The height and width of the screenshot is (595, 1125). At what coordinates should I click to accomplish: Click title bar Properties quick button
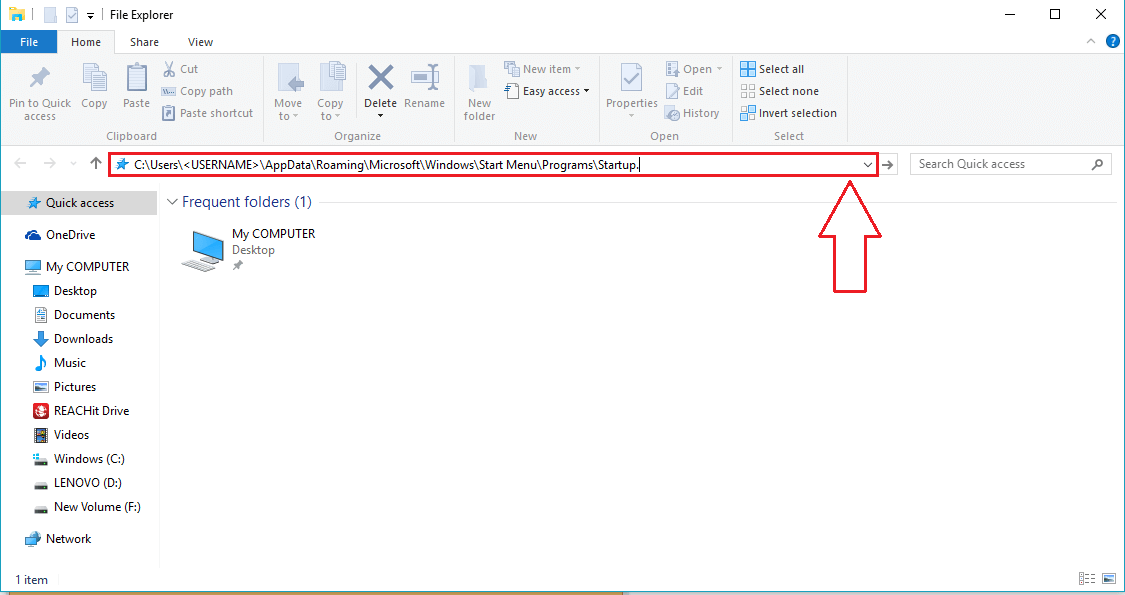tap(72, 14)
